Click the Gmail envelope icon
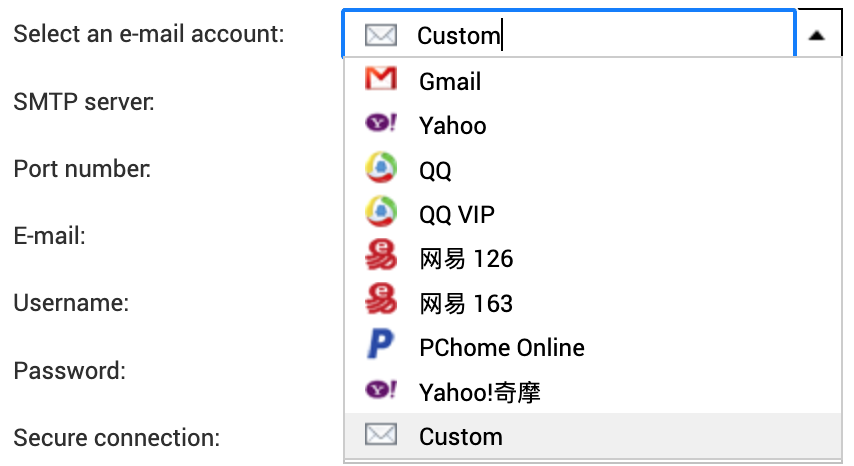This screenshot has width=854, height=466. 380,80
